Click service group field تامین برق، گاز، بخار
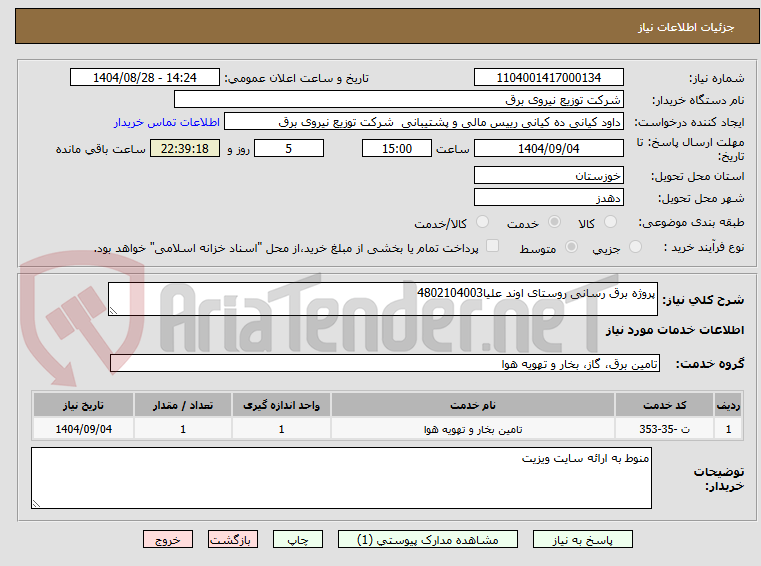This screenshot has width=761, height=566. [x=384, y=363]
